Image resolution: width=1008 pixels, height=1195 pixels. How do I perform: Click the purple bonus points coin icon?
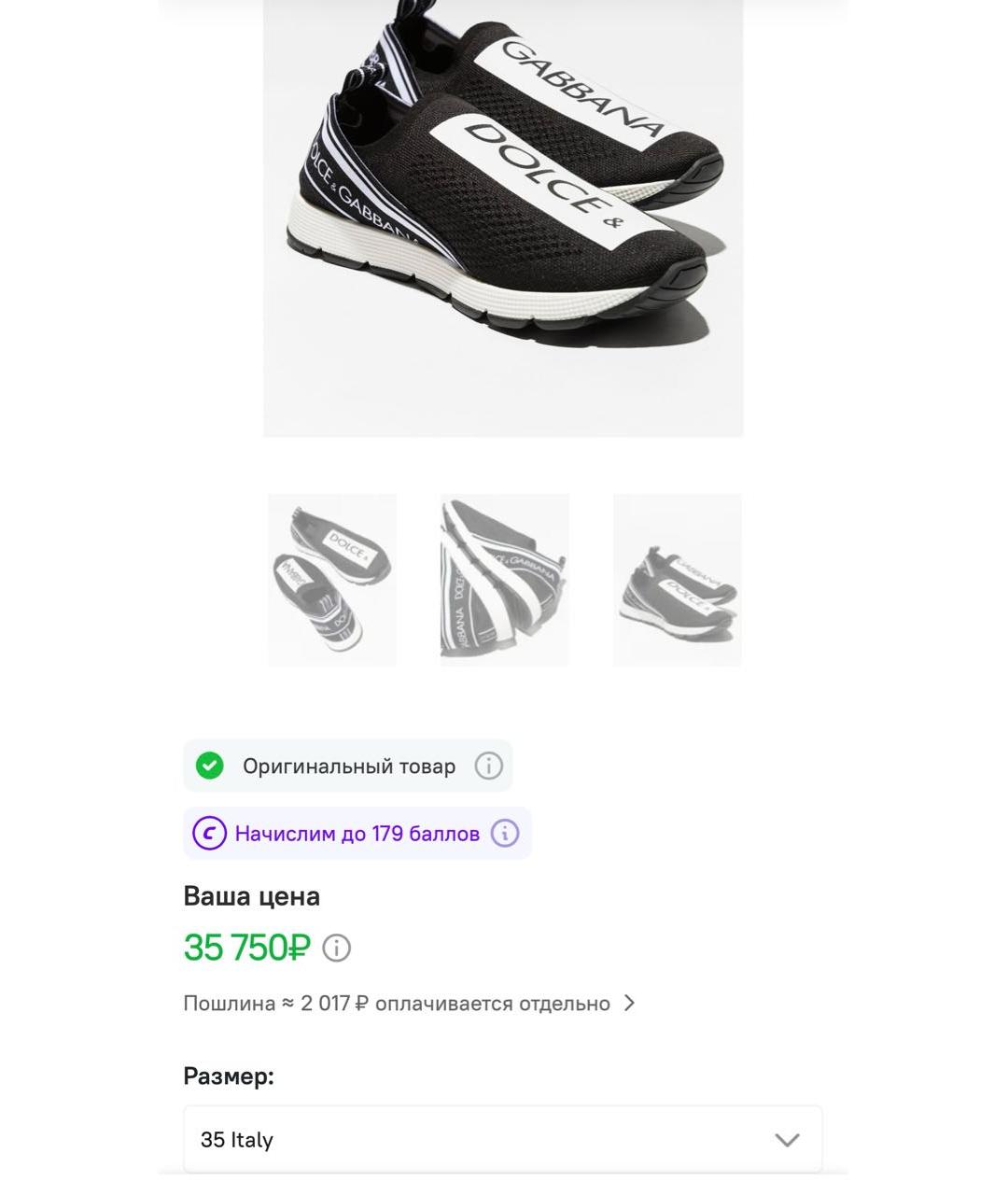[x=209, y=833]
